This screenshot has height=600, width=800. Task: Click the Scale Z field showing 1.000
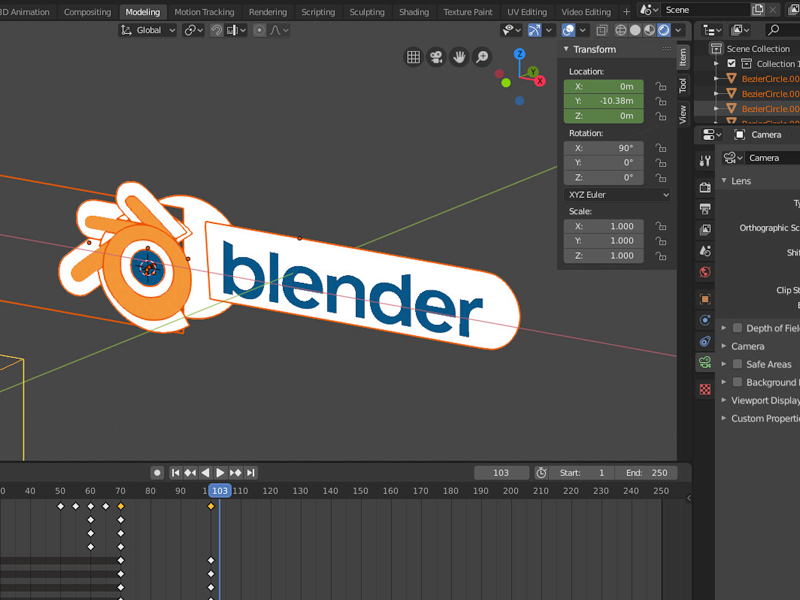[x=604, y=256]
